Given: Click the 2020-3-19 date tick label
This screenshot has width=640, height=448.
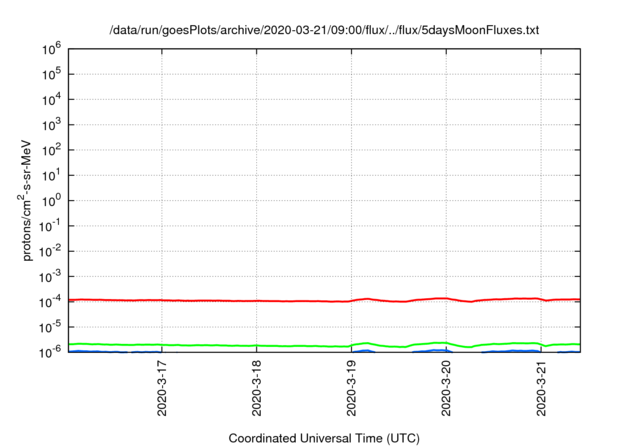Looking at the screenshot, I should (x=351, y=388).
